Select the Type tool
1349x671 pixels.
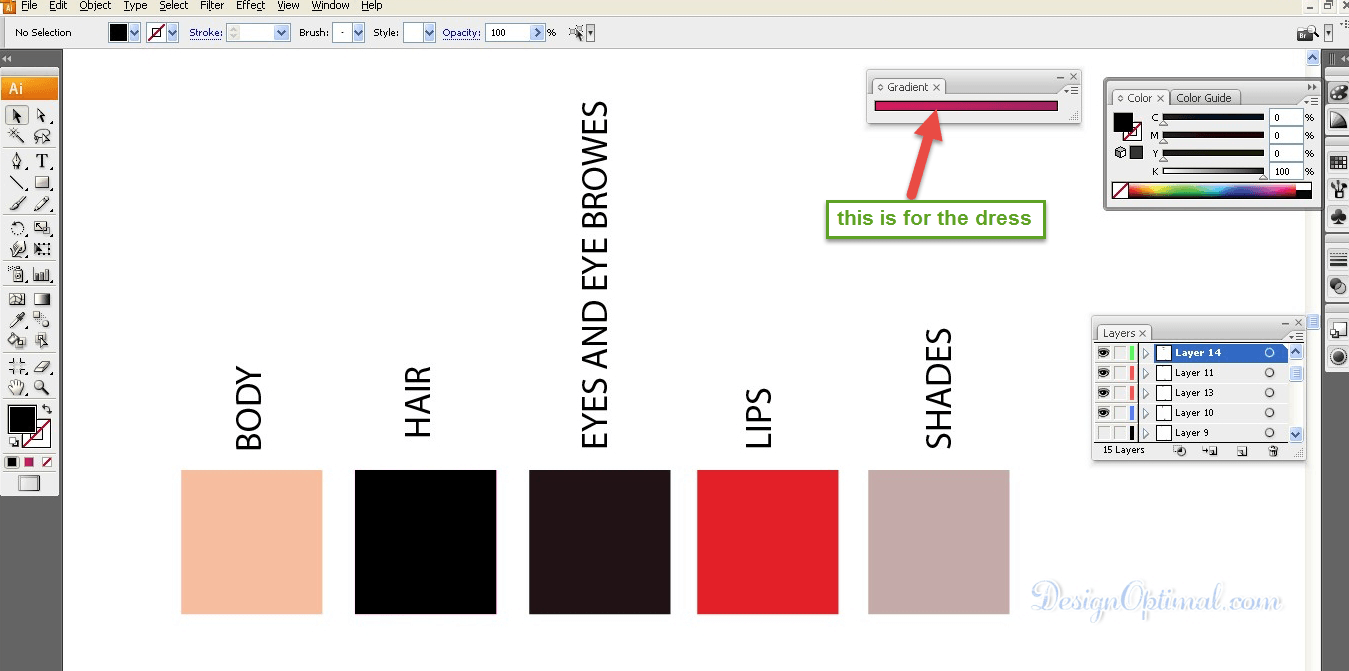(x=42, y=161)
